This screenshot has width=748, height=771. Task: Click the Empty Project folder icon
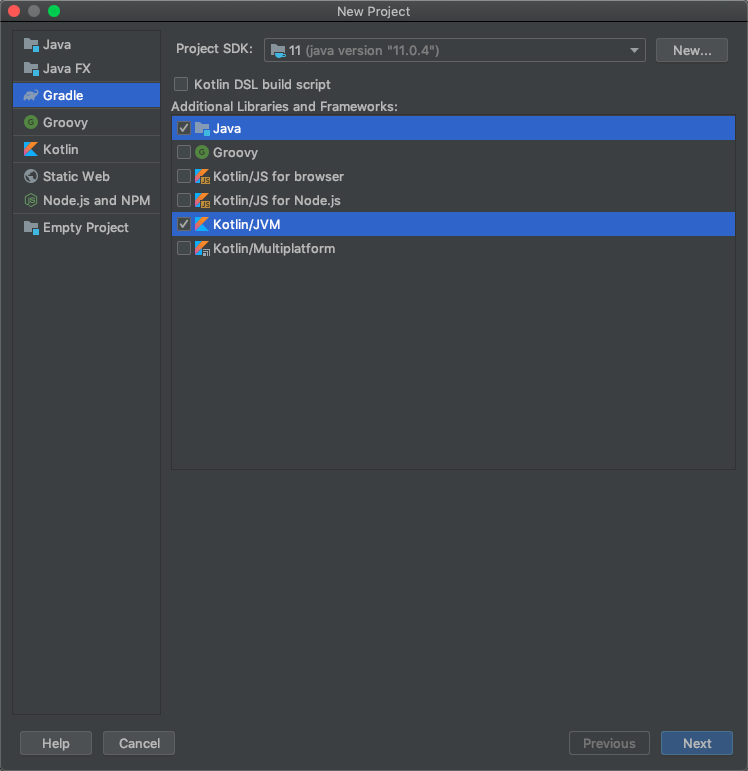point(31,228)
